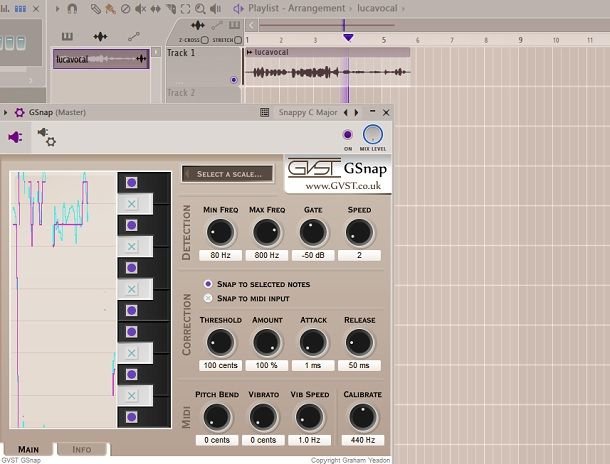Open the GSnap settings gear icon

point(19,112)
